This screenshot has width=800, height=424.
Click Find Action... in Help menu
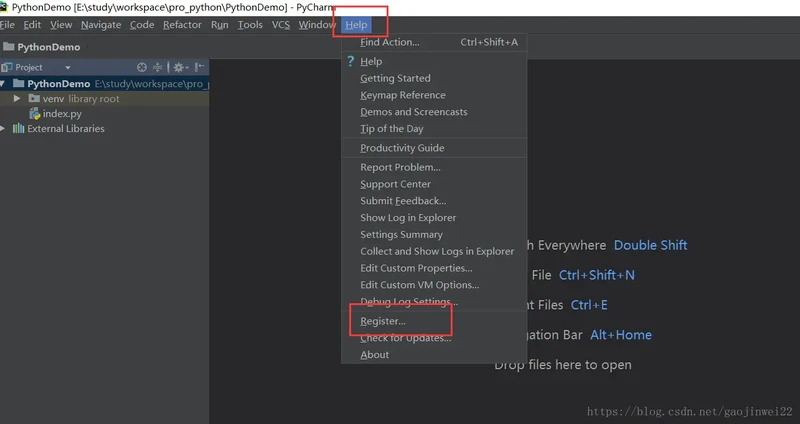[389, 42]
